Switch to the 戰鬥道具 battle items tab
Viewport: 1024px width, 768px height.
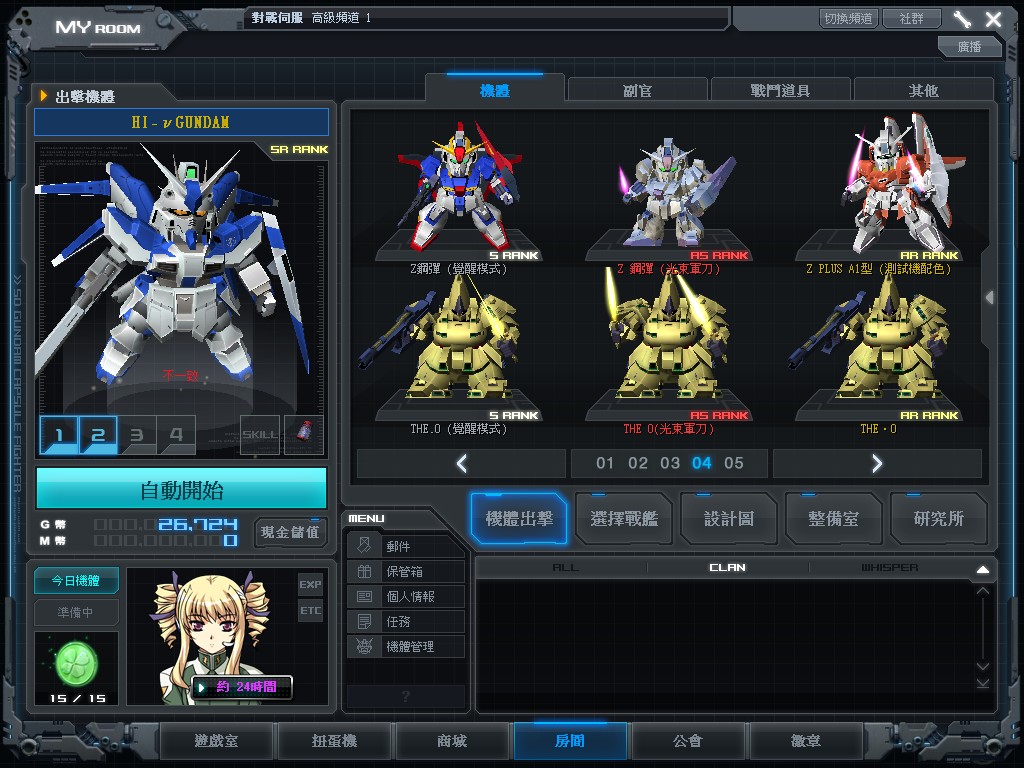point(780,90)
